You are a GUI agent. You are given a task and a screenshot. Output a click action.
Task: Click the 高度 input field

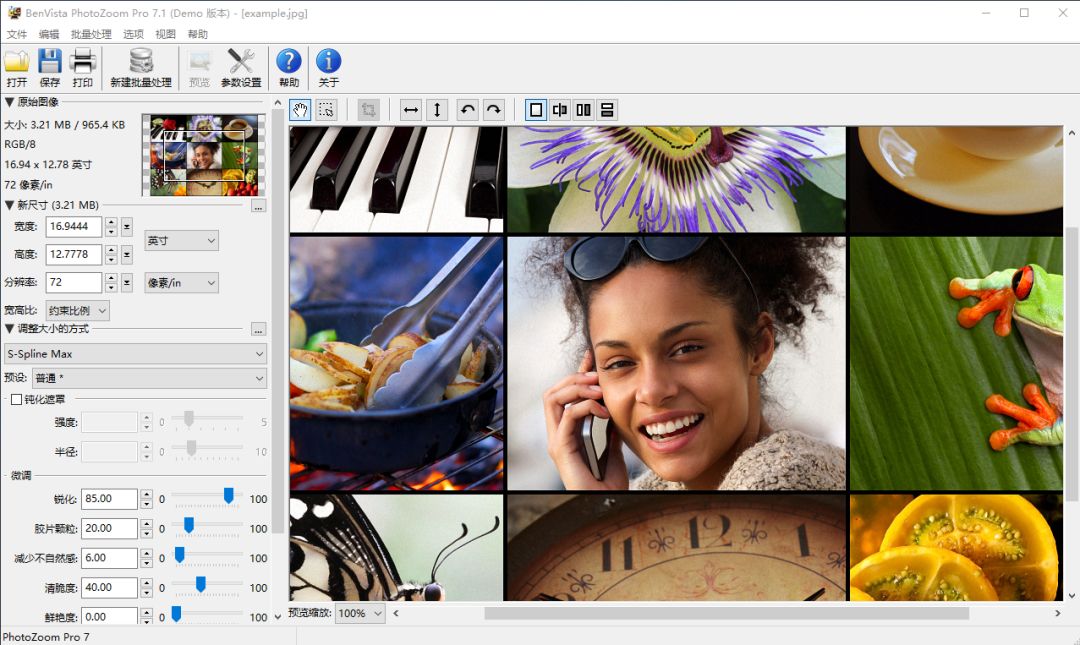point(74,254)
